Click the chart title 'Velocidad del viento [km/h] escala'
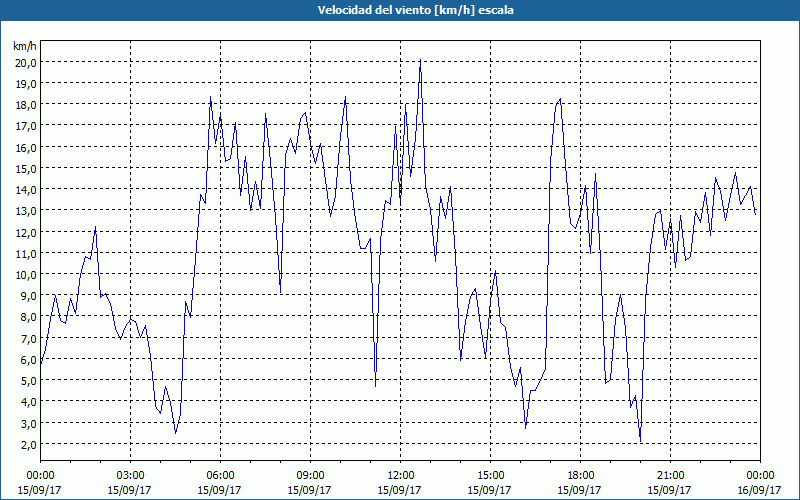The width and height of the screenshot is (800, 500). (415, 10)
